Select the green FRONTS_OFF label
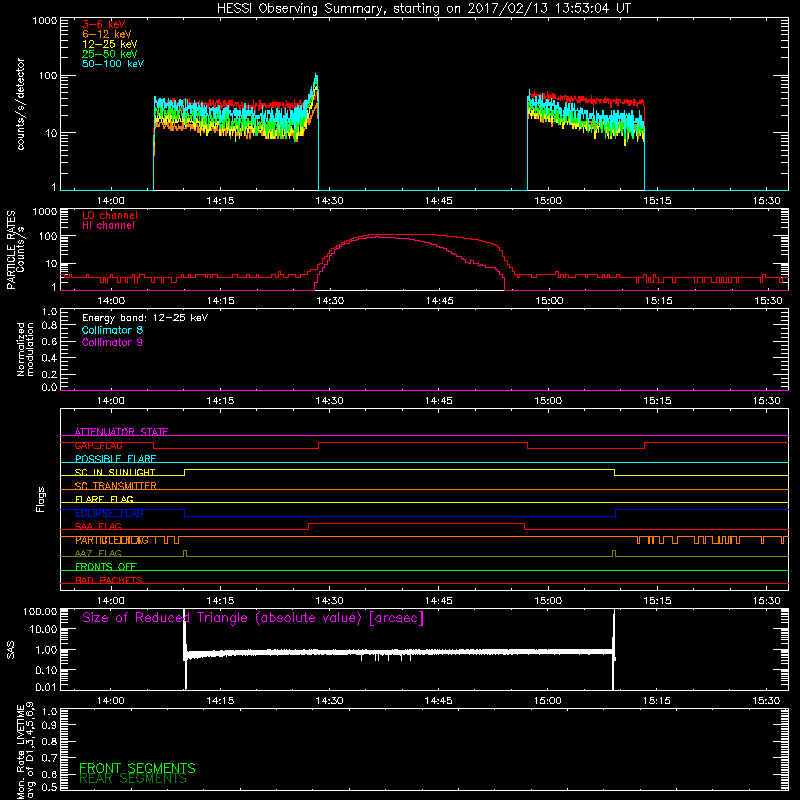The image size is (800, 800). (x=106, y=567)
